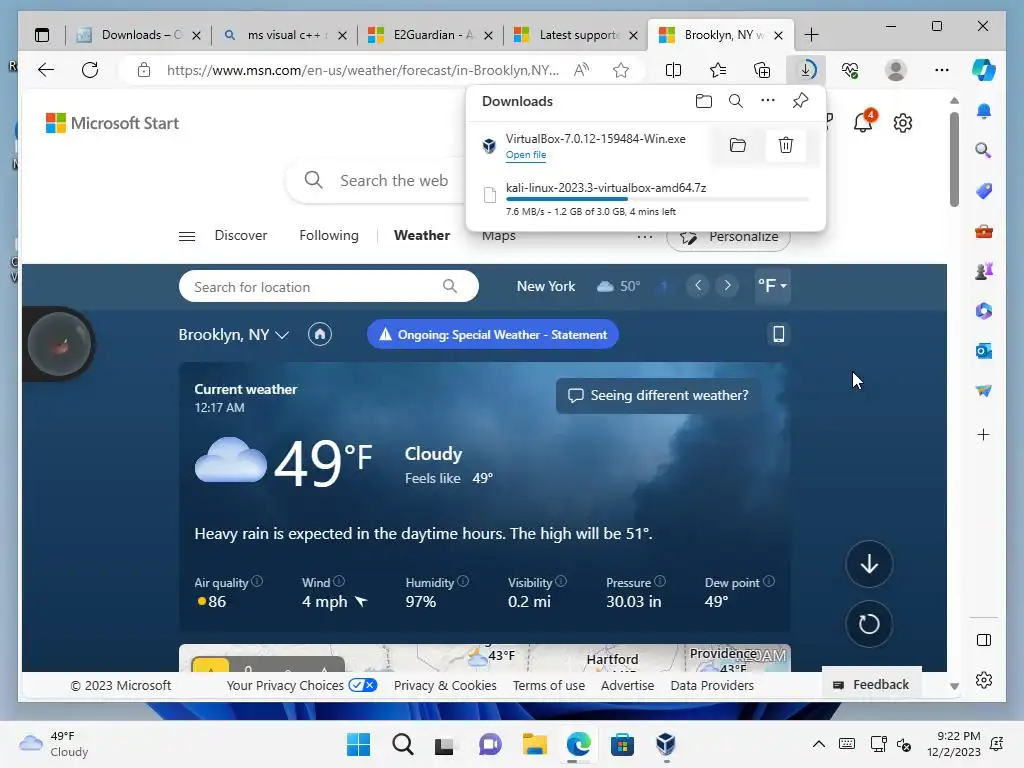This screenshot has height=768, width=1024.
Task: Open a new browser tab
Action: [x=811, y=35]
